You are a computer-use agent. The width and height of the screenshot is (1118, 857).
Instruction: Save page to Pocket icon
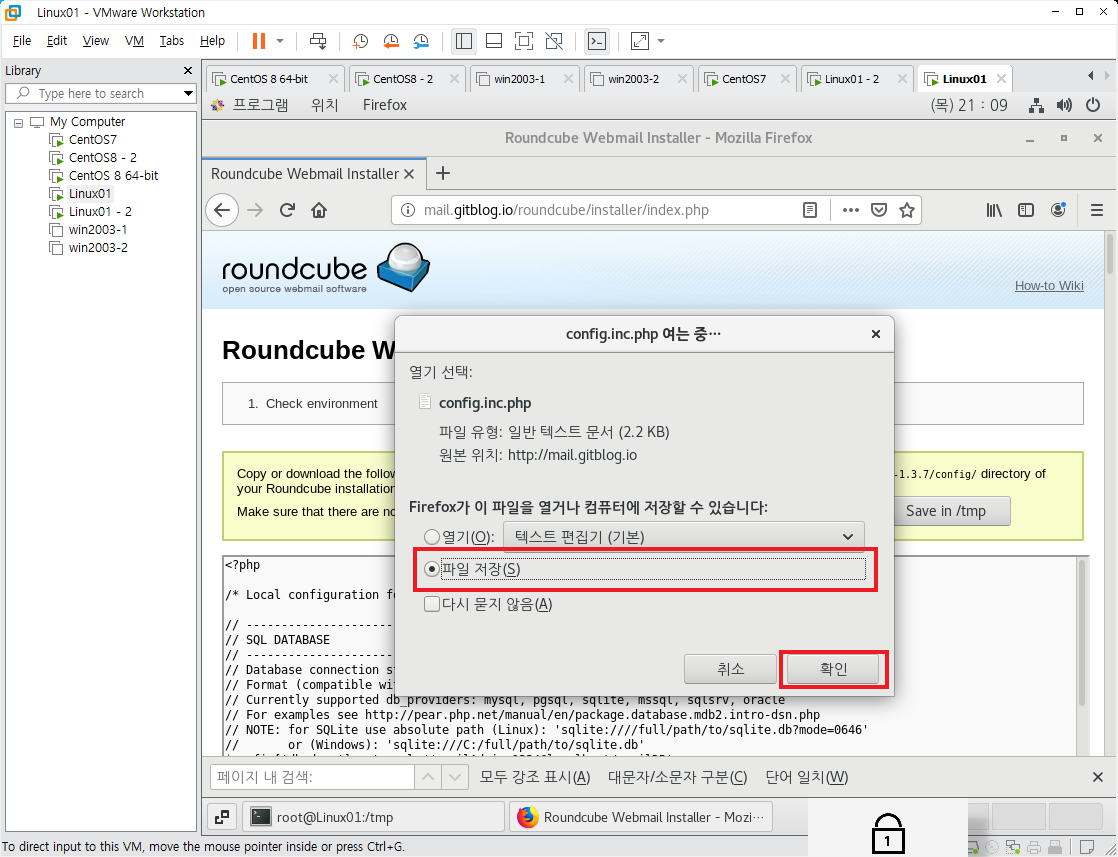[878, 210]
